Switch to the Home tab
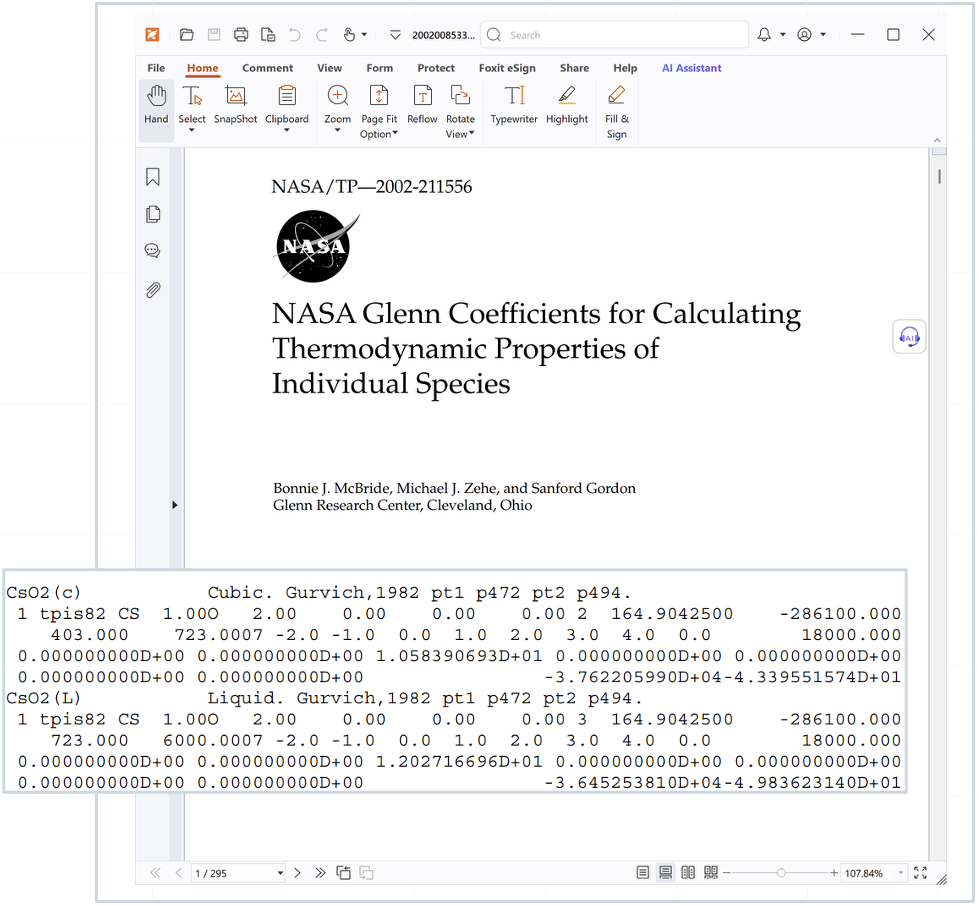This screenshot has width=977, height=905. coord(203,68)
